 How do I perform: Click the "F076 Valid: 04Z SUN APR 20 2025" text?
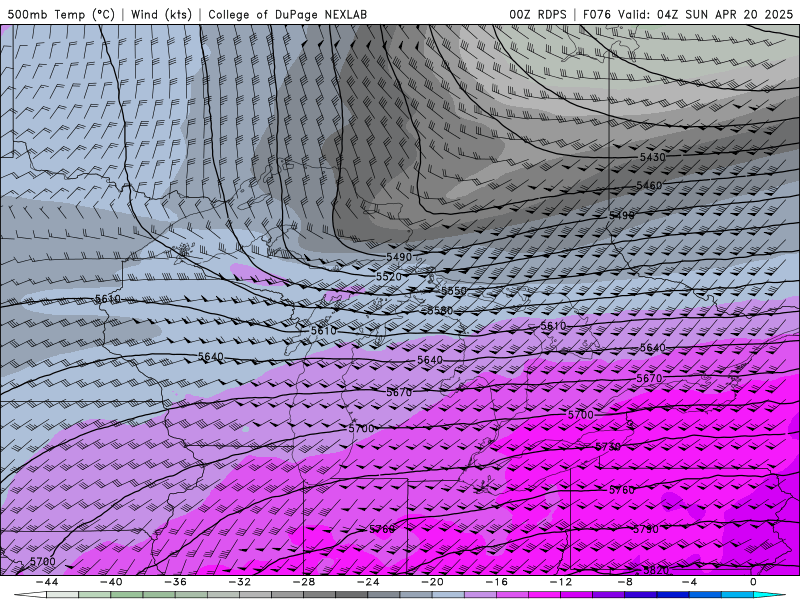pyautogui.click(x=688, y=14)
